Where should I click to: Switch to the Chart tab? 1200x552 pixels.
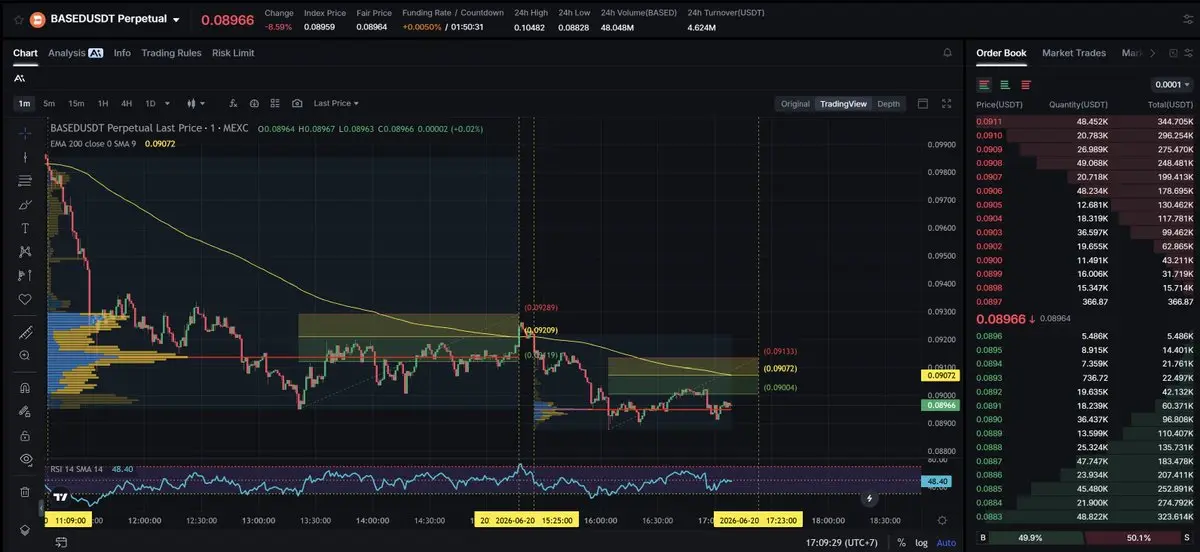point(25,53)
